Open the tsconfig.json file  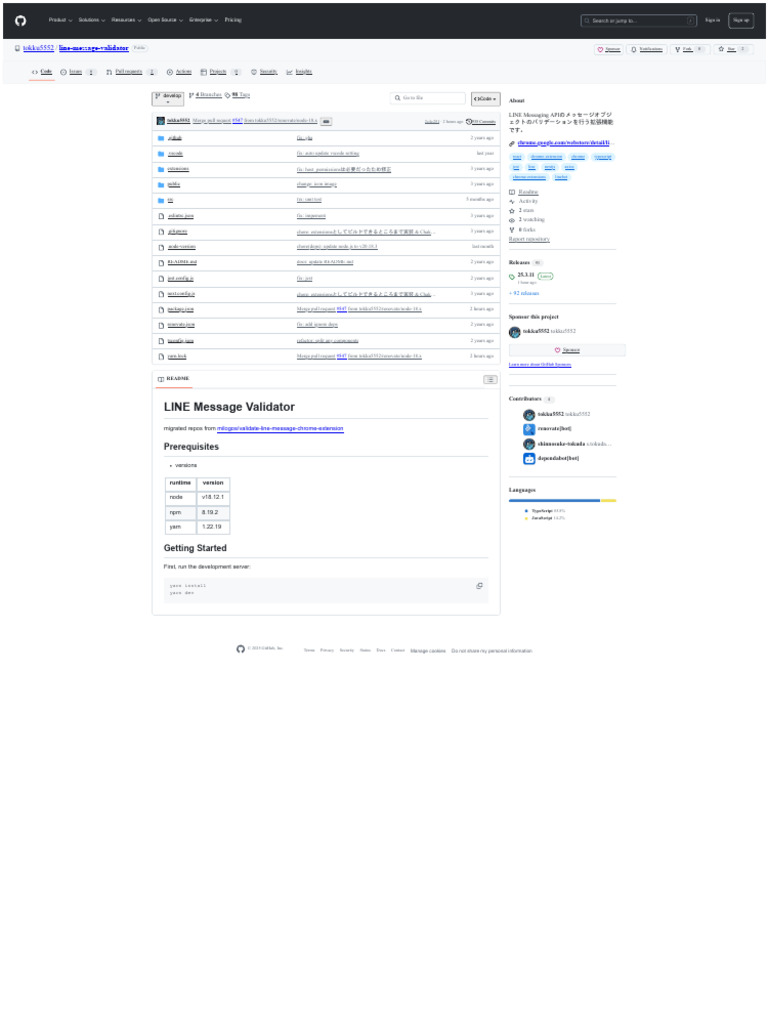180,340
